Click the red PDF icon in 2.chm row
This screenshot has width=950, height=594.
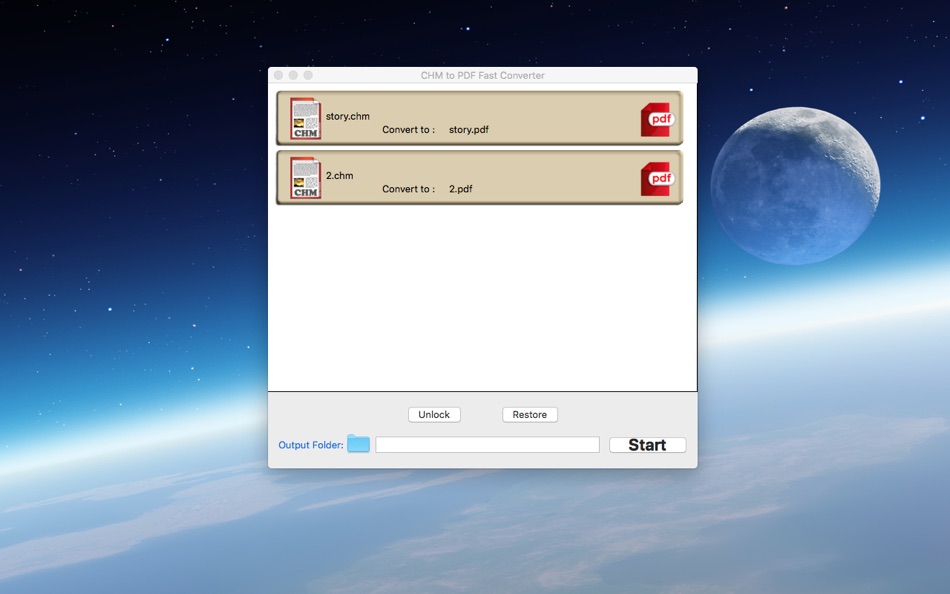tap(658, 179)
